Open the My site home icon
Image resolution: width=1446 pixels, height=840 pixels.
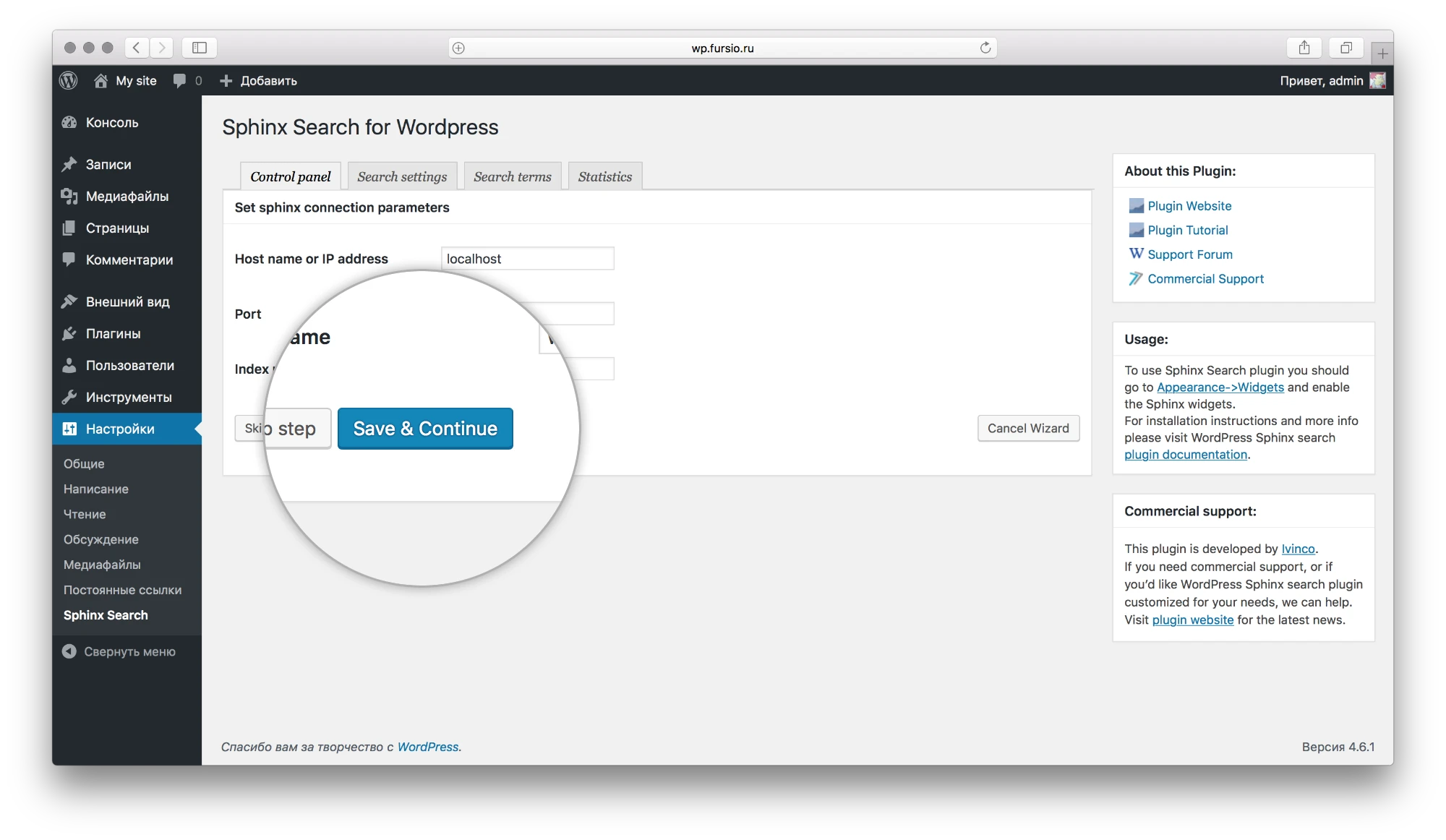coord(101,81)
